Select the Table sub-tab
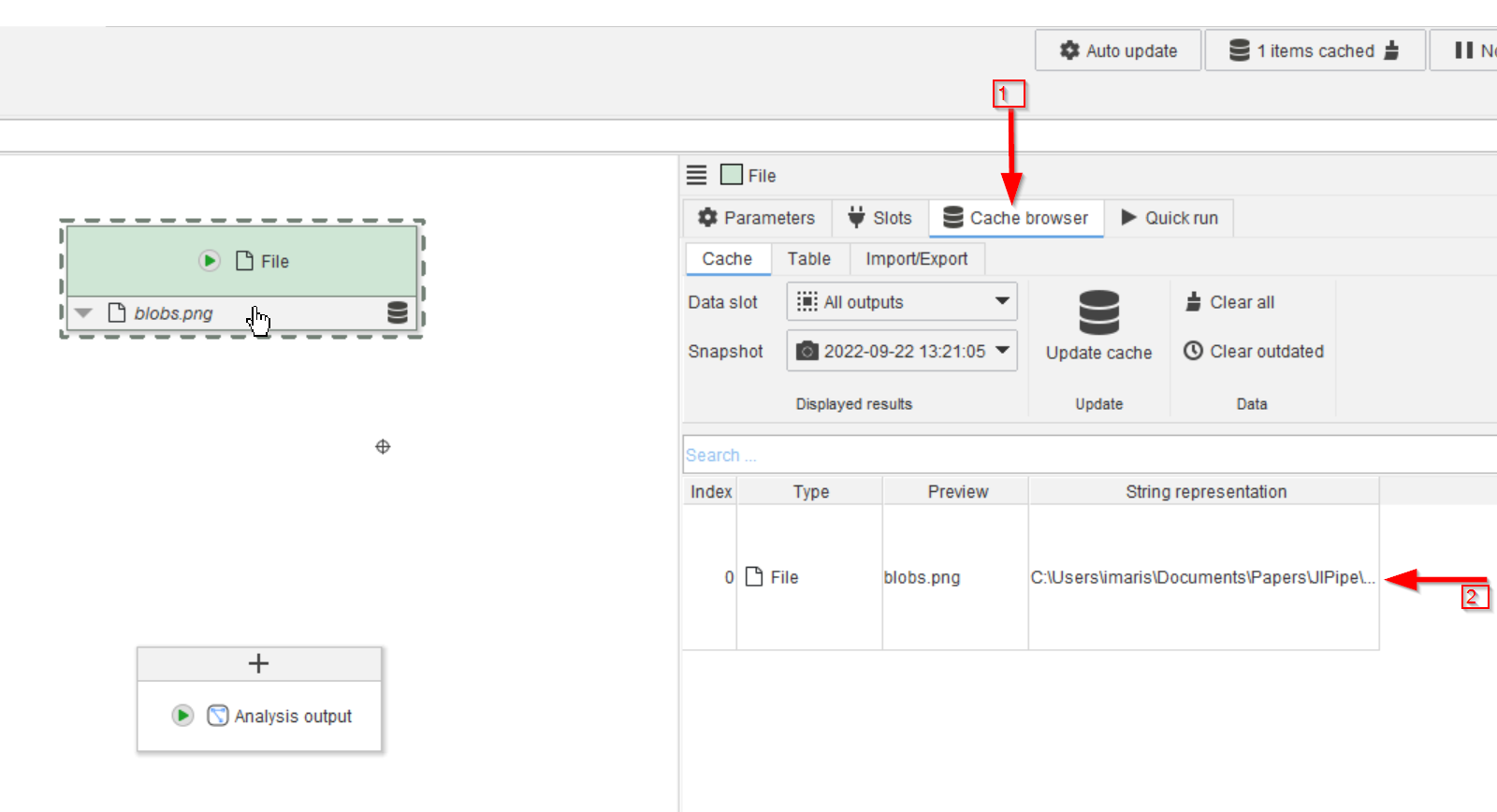Viewport: 1497px width, 812px height. coord(808,259)
